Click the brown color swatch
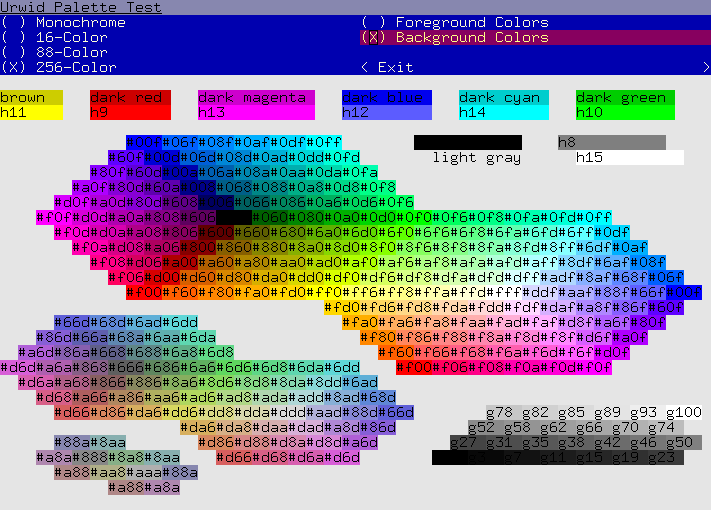This screenshot has width=711, height=510. (x=31, y=97)
